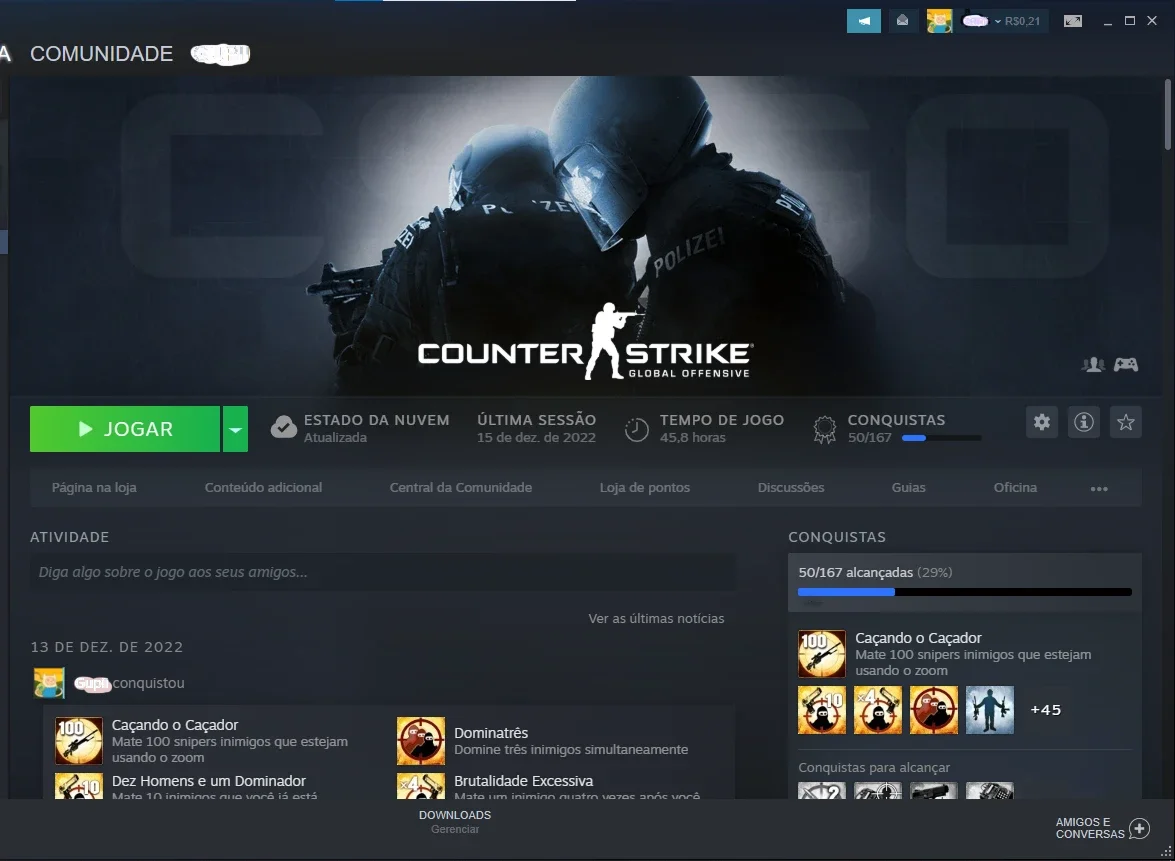Open account dropdown showing R$0,21
The height and width of the screenshot is (861, 1175).
pyautogui.click(x=1002, y=21)
